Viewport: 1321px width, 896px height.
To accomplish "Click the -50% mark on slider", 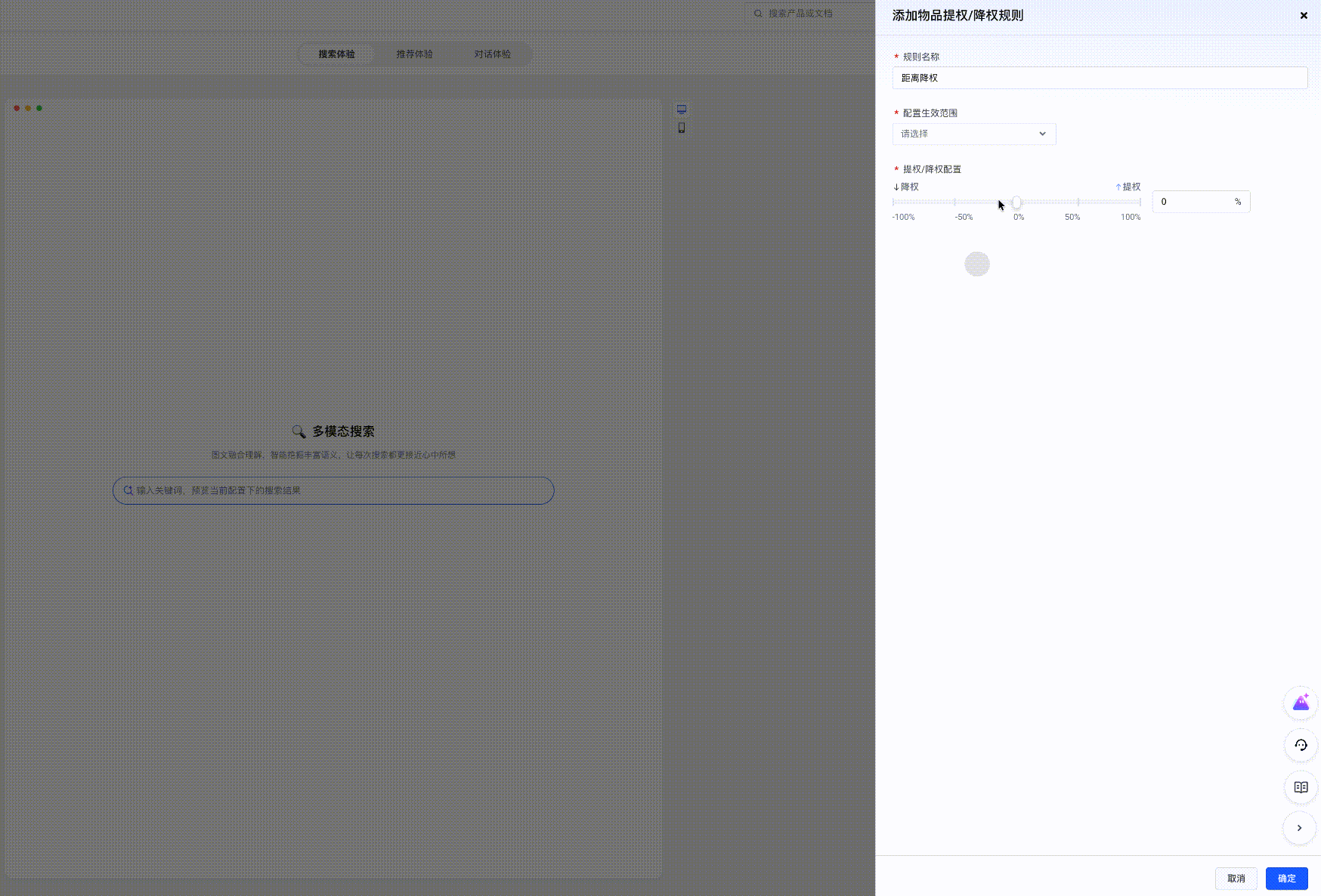I will [955, 202].
